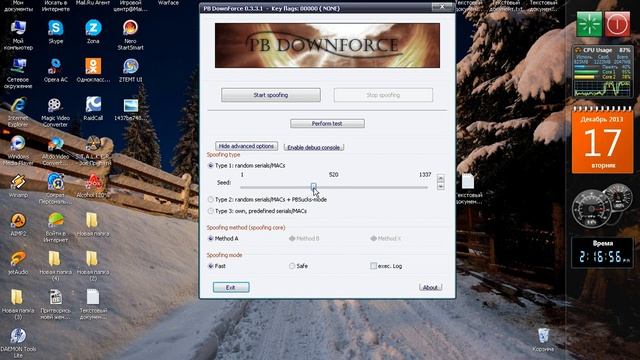Open the Войти в Интернет shortcut
This screenshot has height=360, width=640.
(56, 227)
